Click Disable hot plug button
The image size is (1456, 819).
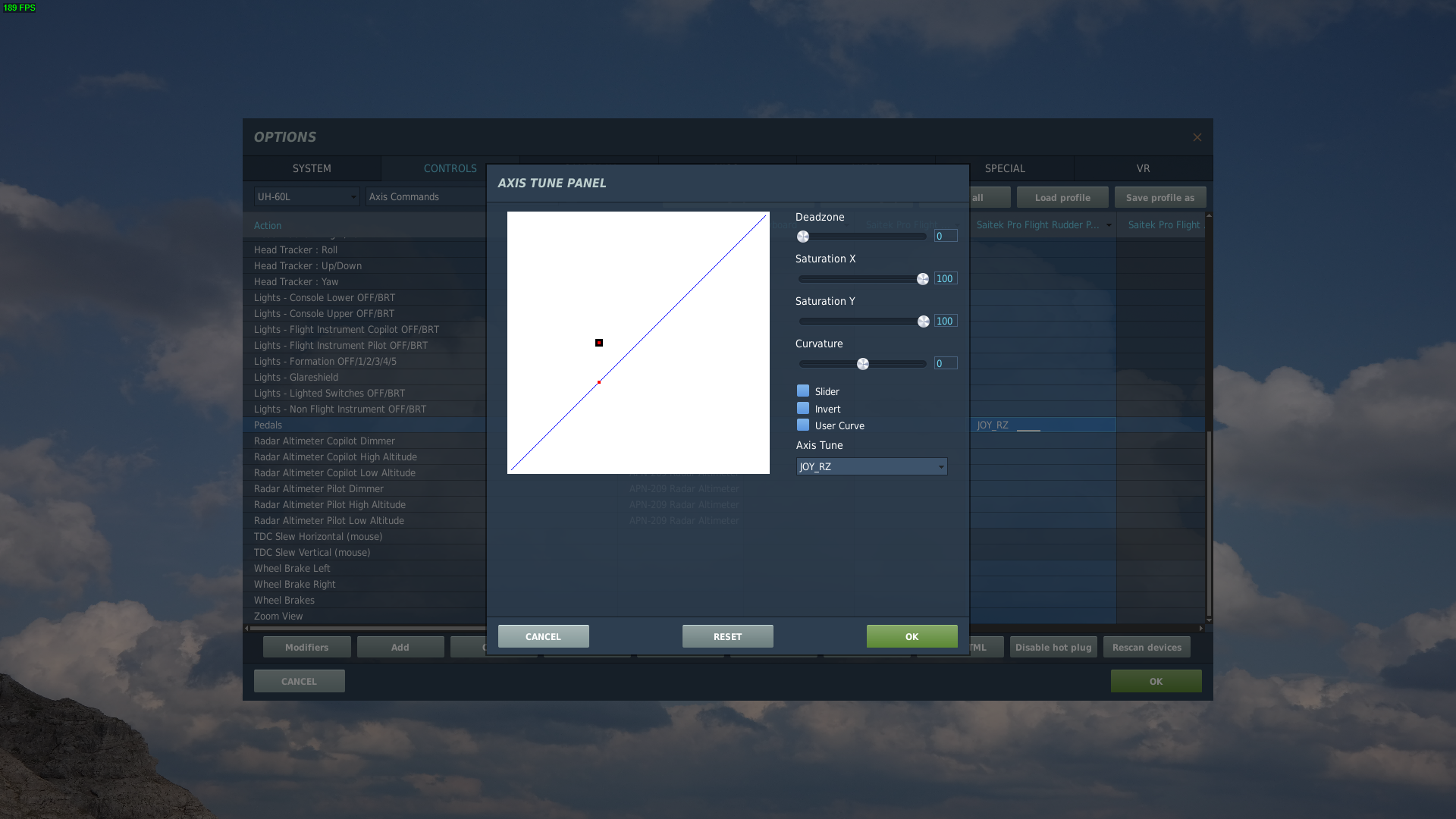1053,647
